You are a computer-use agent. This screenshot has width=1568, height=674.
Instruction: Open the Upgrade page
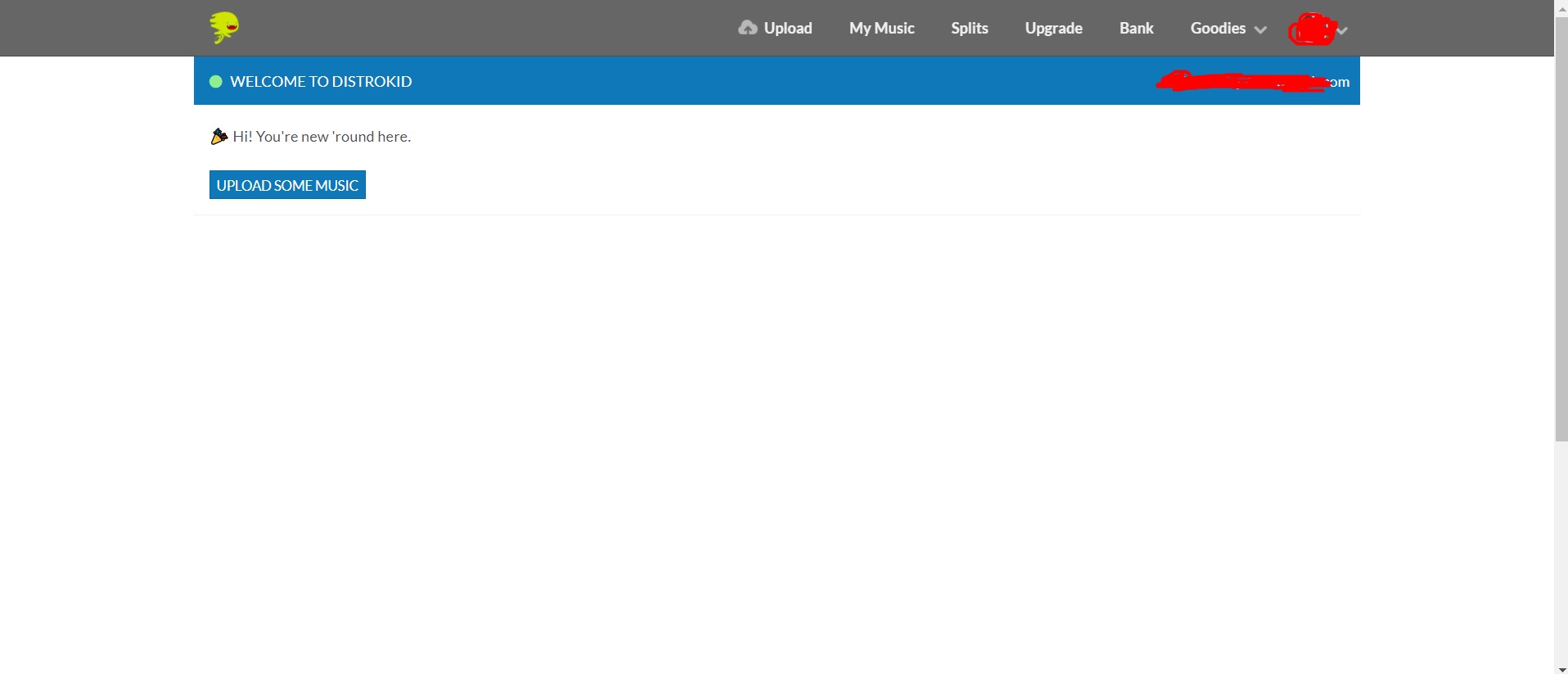point(1053,28)
